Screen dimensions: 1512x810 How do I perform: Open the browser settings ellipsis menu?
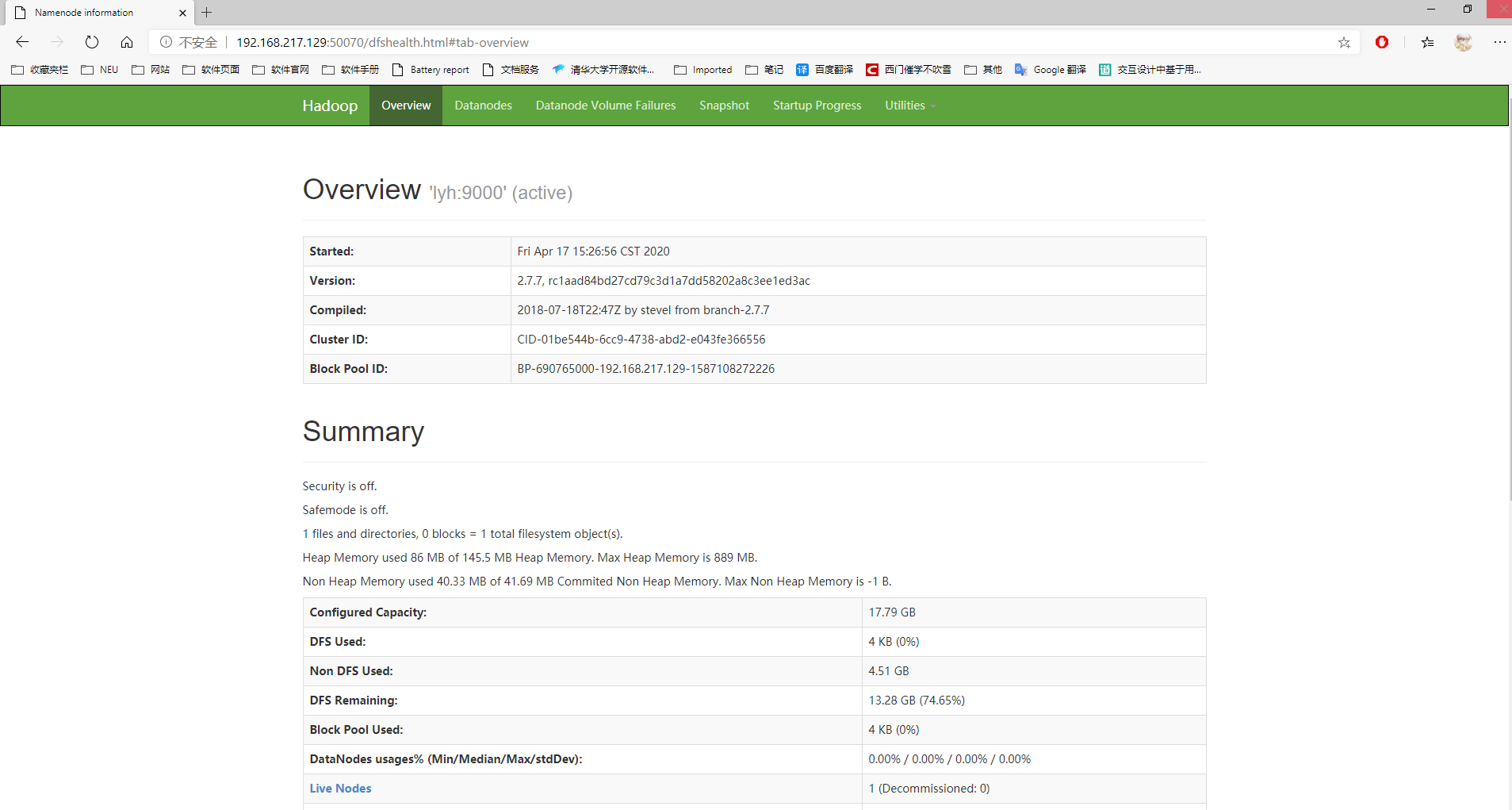pos(1499,42)
